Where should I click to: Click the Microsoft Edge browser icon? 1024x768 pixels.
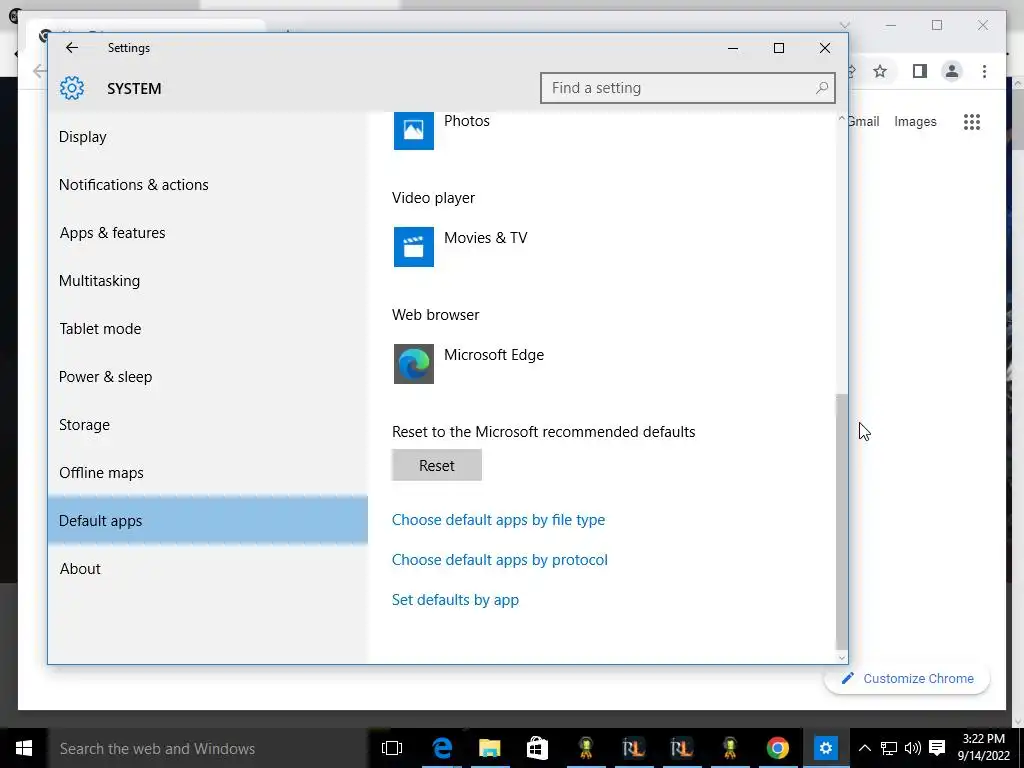tap(413, 364)
